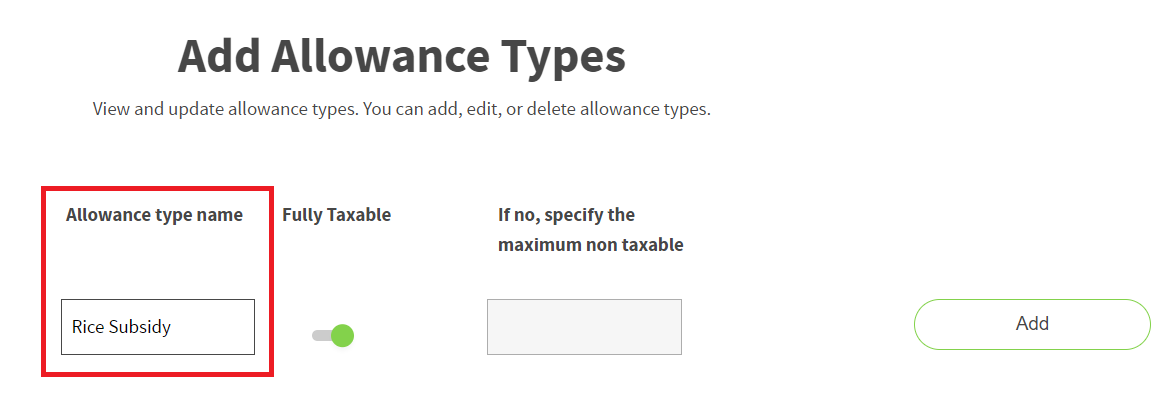
Task: Click the 'Add Allowance Types' page heading
Action: (x=401, y=57)
